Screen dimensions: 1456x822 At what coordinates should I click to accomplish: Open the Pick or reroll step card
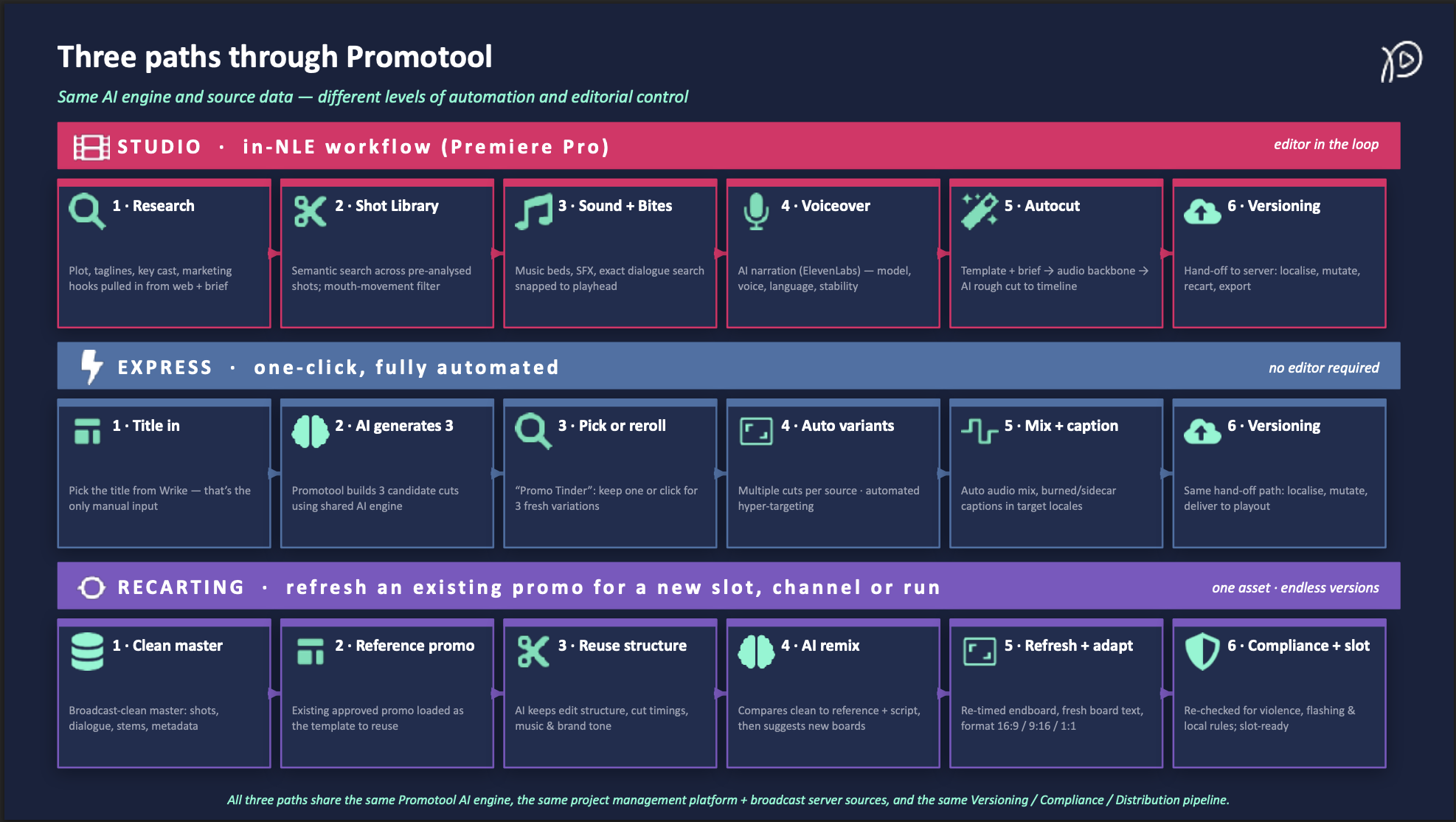point(610,474)
